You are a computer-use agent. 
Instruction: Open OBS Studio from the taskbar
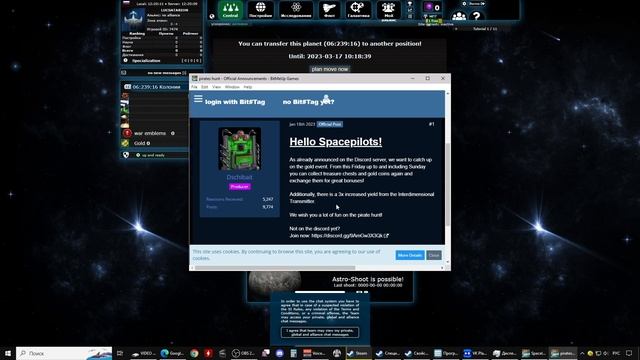point(243,353)
